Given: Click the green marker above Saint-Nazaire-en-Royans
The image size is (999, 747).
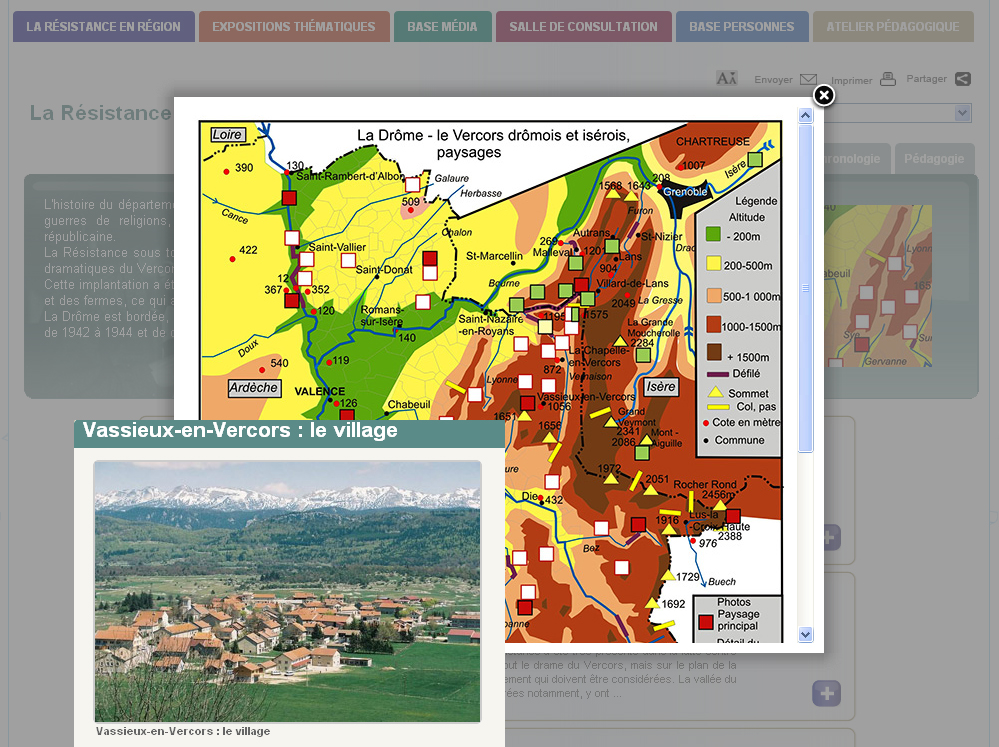Looking at the screenshot, I should click(517, 305).
